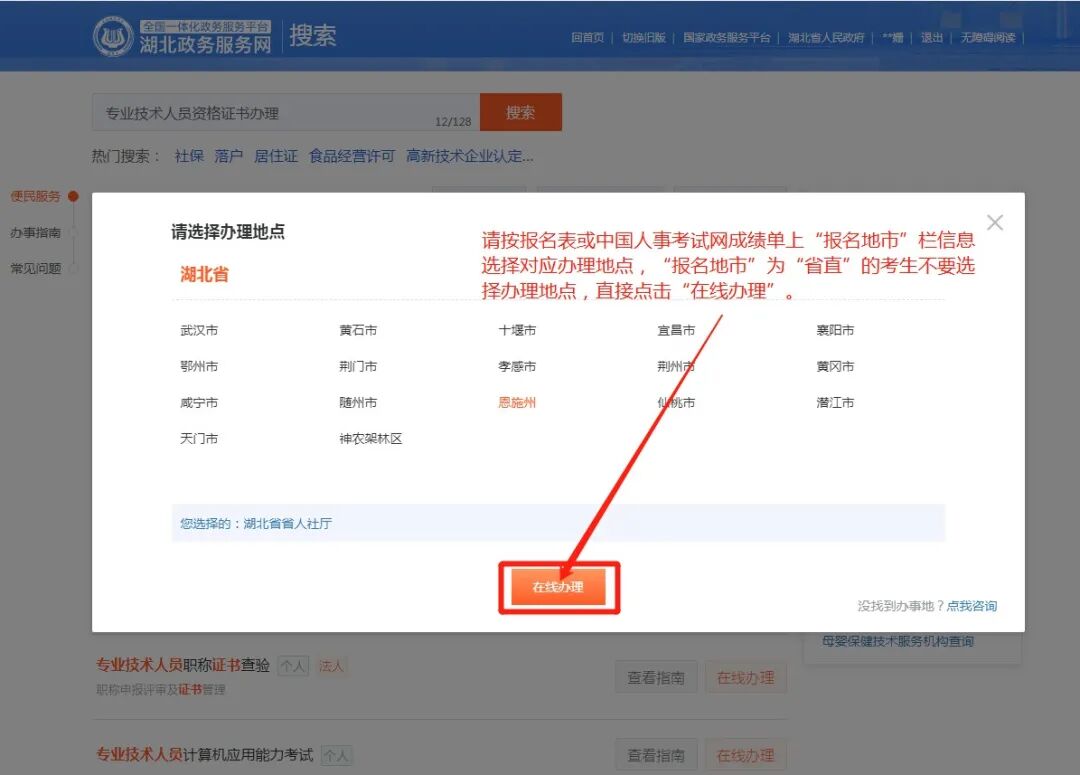The image size is (1080, 775).
Task: Click 切换旧版 in the header
Action: pyautogui.click(x=644, y=38)
